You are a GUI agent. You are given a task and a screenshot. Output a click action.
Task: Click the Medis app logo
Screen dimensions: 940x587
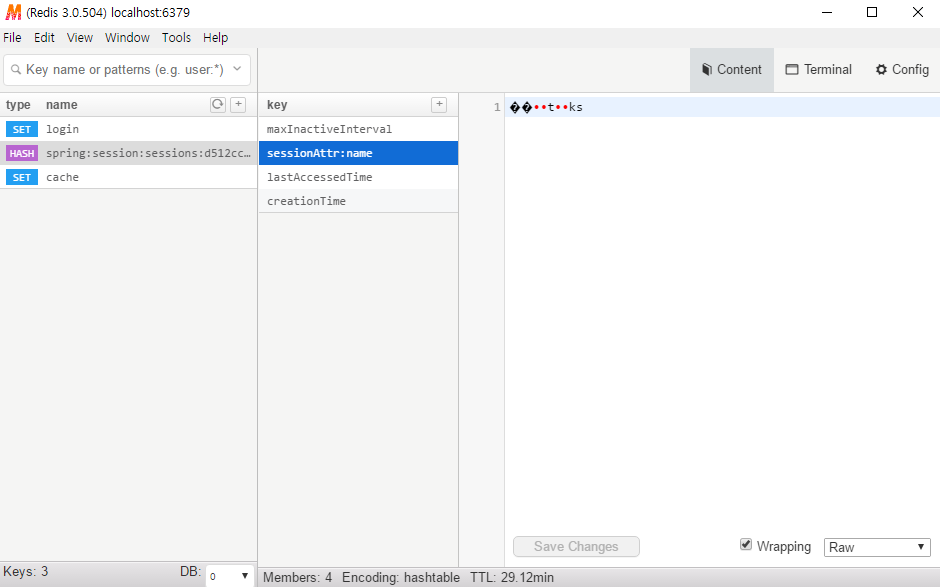click(13, 12)
